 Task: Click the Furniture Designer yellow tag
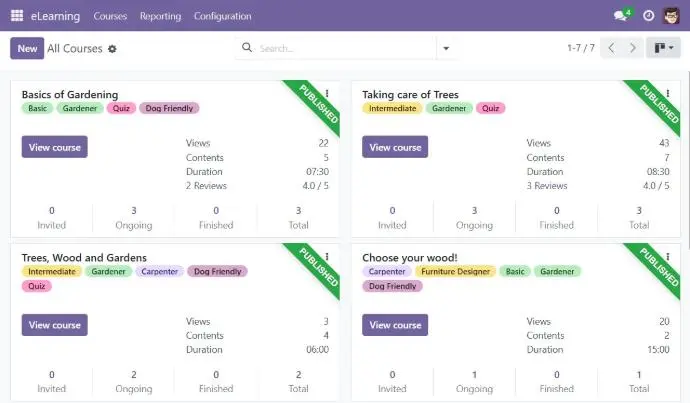454,271
